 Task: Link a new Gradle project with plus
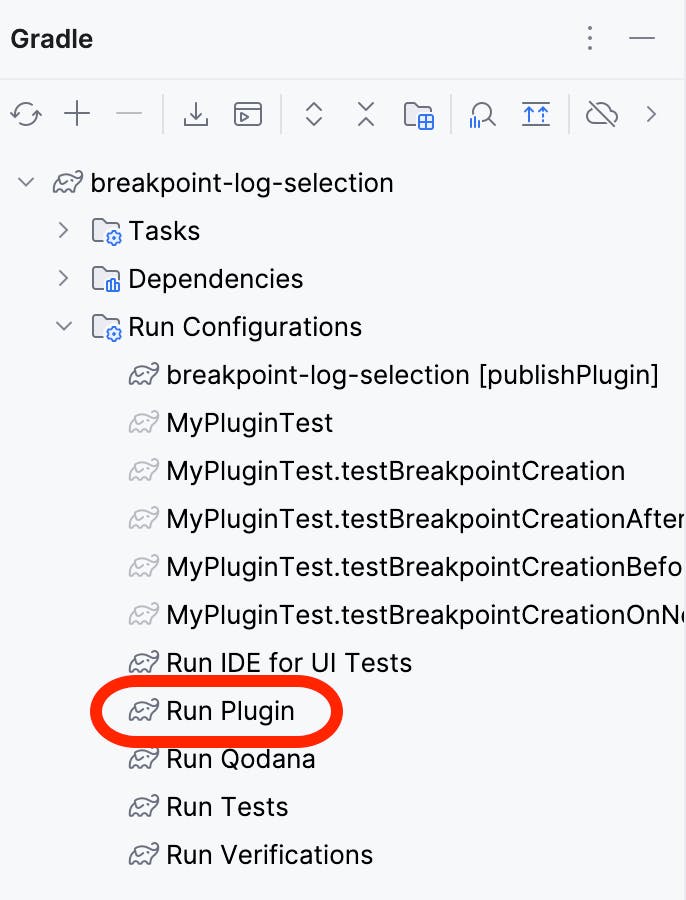pyautogui.click(x=76, y=113)
